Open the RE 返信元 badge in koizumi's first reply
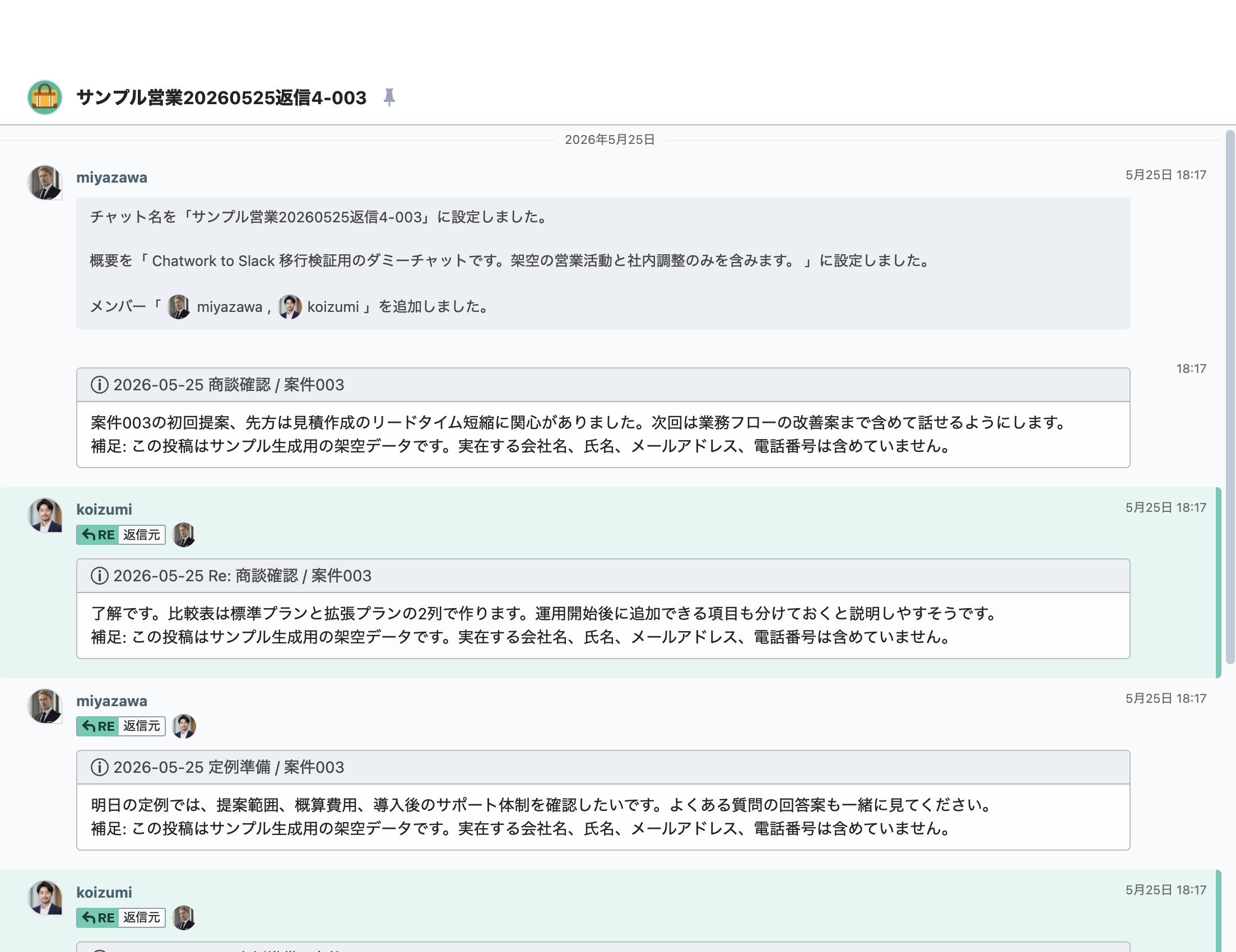This screenshot has width=1236, height=952. 121,535
